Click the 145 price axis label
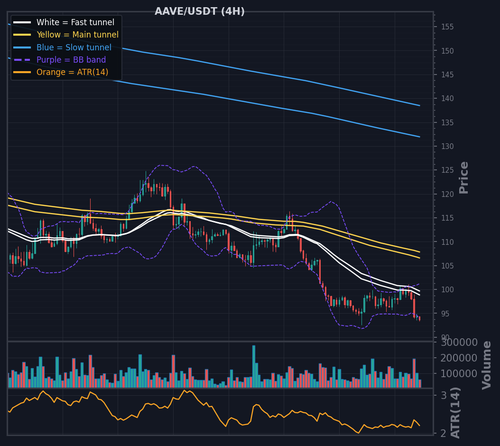 point(447,75)
